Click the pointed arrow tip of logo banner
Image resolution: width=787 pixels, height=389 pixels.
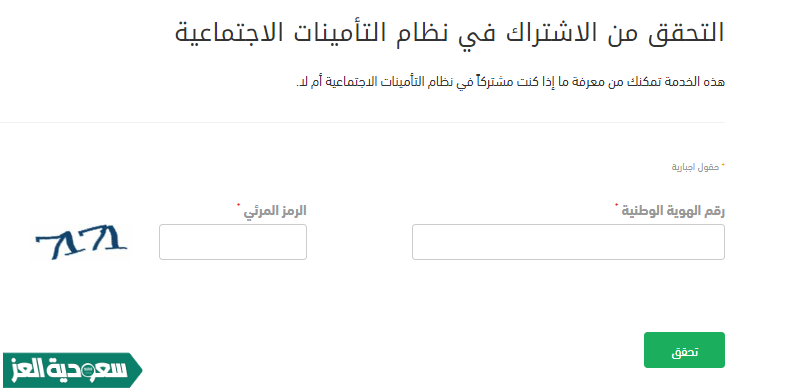tap(137, 370)
